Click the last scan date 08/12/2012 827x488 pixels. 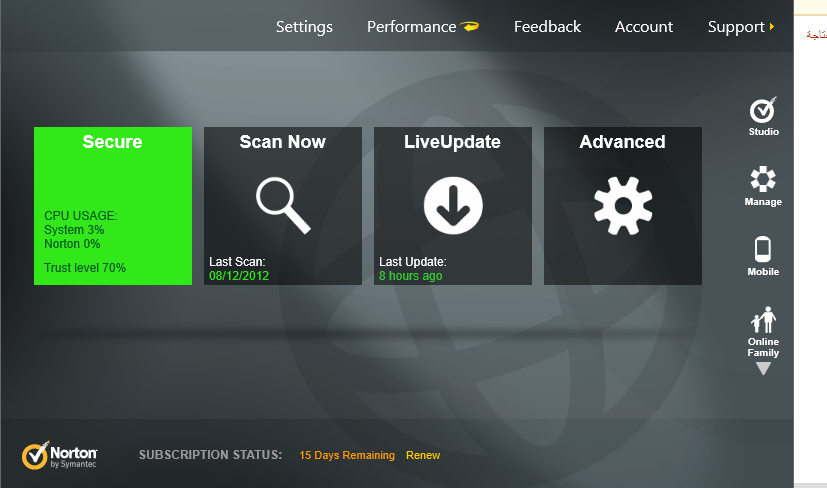click(239, 276)
